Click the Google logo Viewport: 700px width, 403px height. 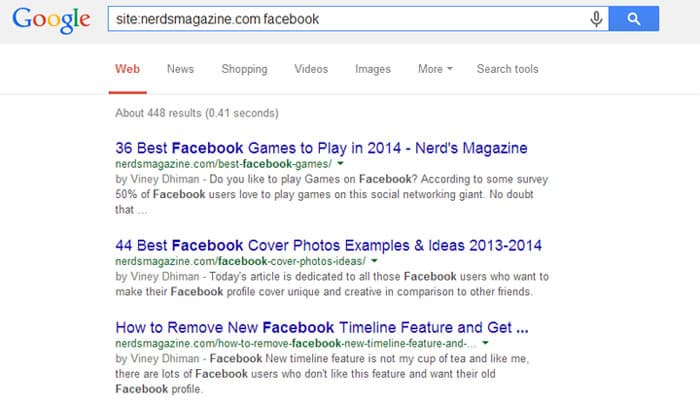(x=51, y=20)
